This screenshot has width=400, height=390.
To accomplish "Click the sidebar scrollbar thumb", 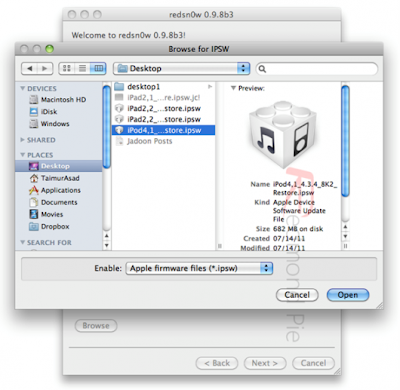I will 107,127.
